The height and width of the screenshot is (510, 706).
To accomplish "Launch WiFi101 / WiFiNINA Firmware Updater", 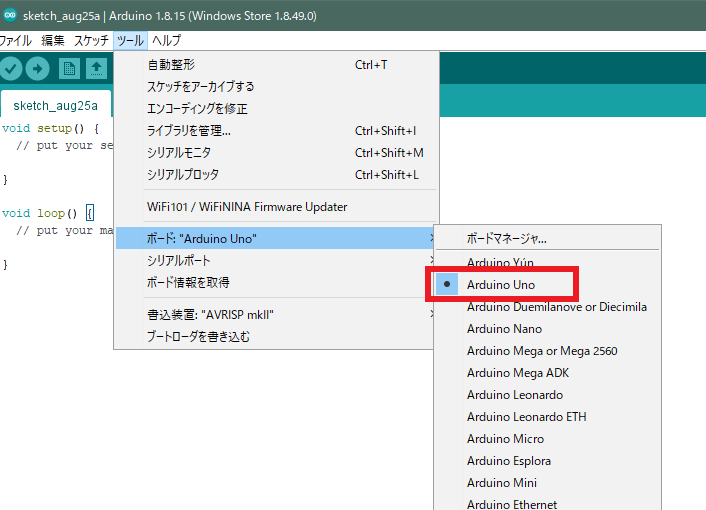I will (276, 207).
